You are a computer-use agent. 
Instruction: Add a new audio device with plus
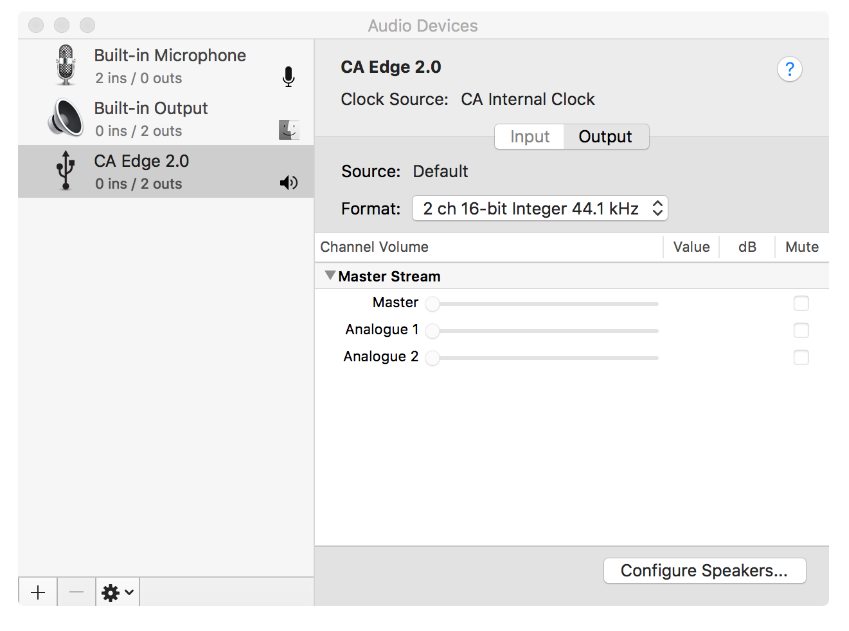click(38, 593)
